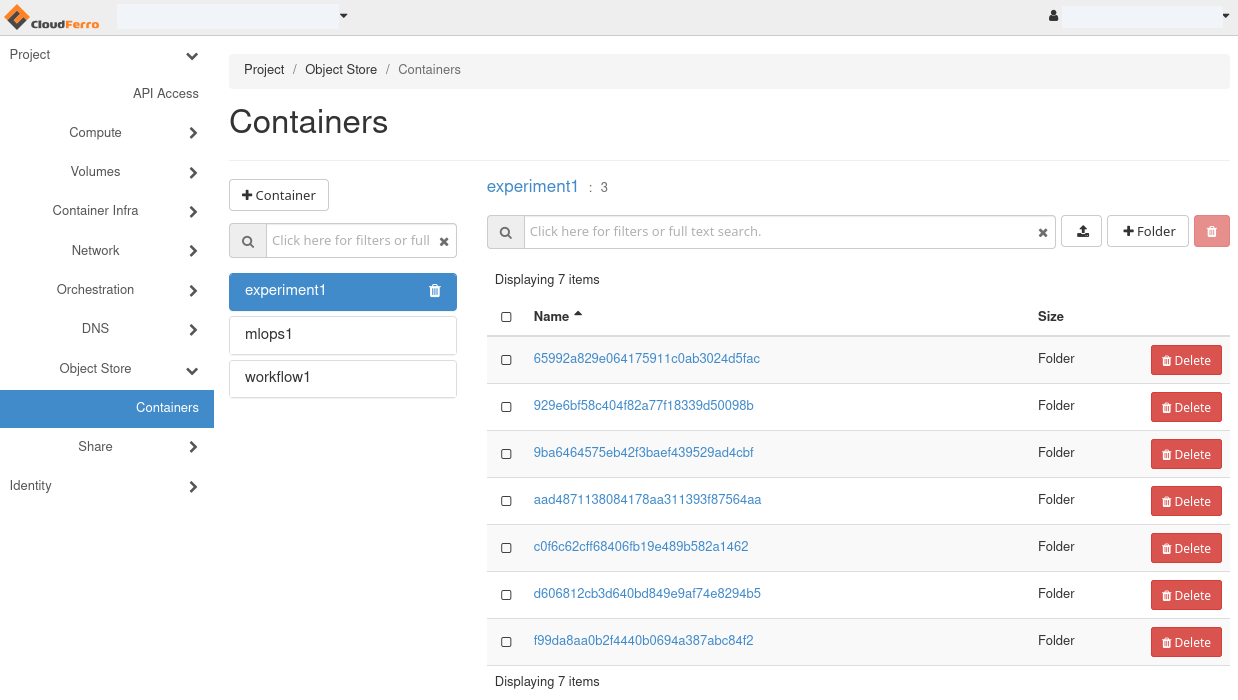Check the box for folder c0f6c62cff68406fb19e489b582a1462
Screen dimensions: 1238x700
click(506, 548)
